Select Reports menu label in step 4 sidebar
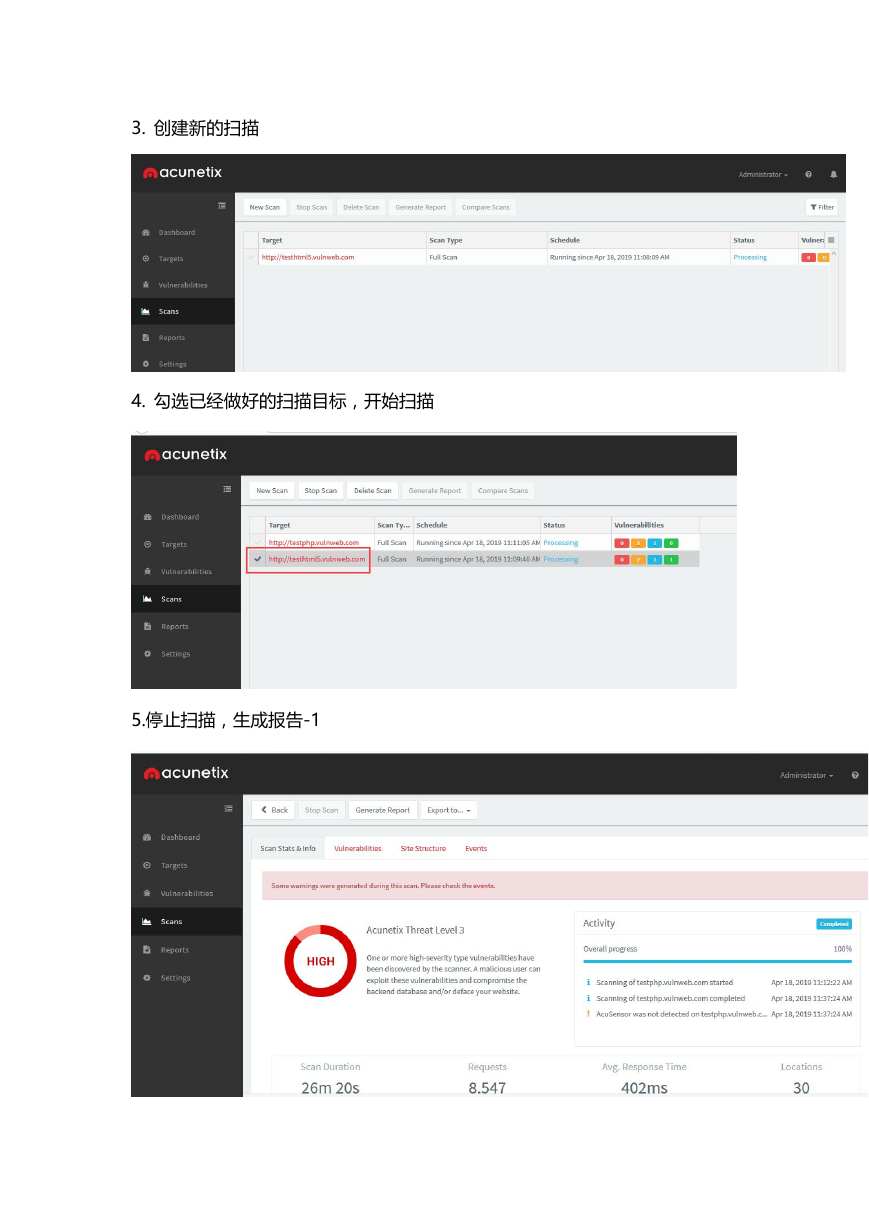869x1228 pixels. [175, 627]
